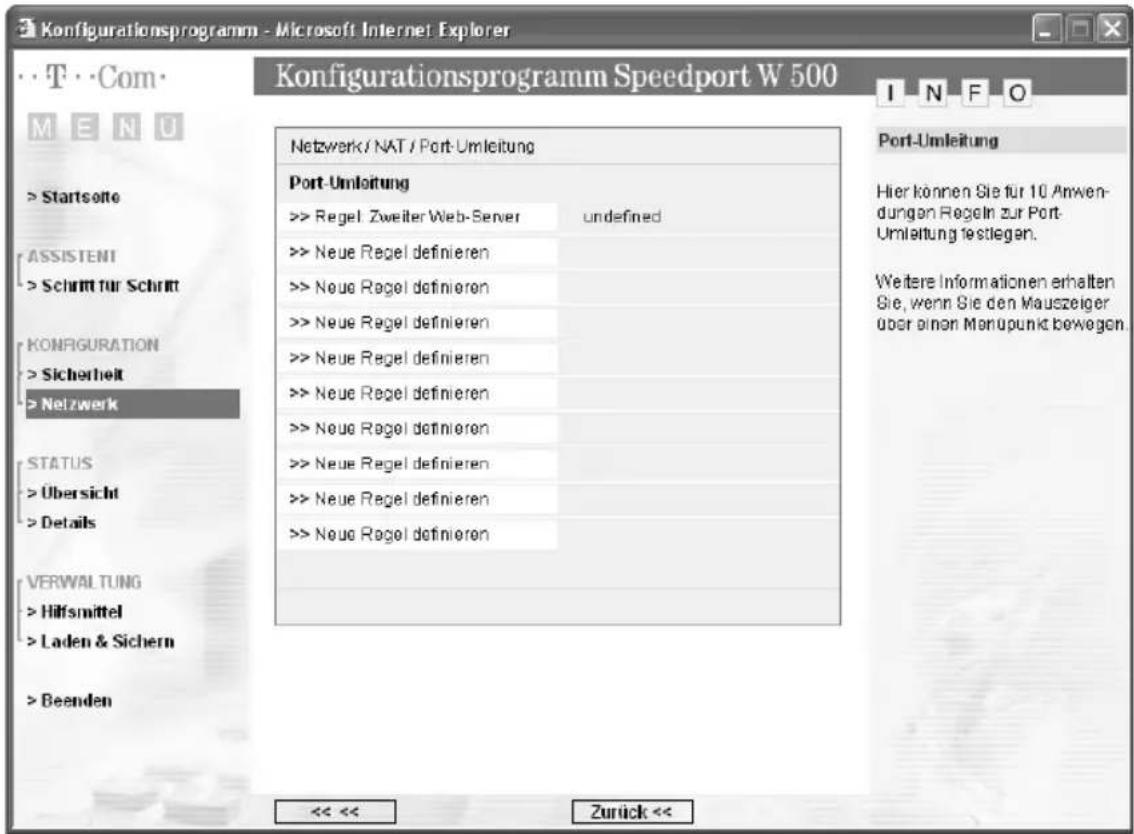Click the Port-Umleitung title in info panel
Screen dimensions: 1134x834
click(x=938, y=140)
